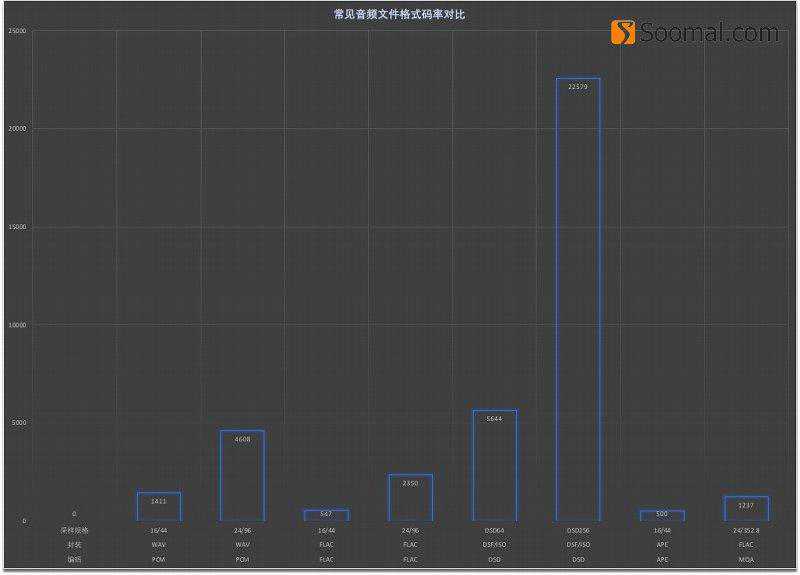This screenshot has height=575, width=800.
Task: Click the 采样规格 row header label
Action: (x=74, y=531)
